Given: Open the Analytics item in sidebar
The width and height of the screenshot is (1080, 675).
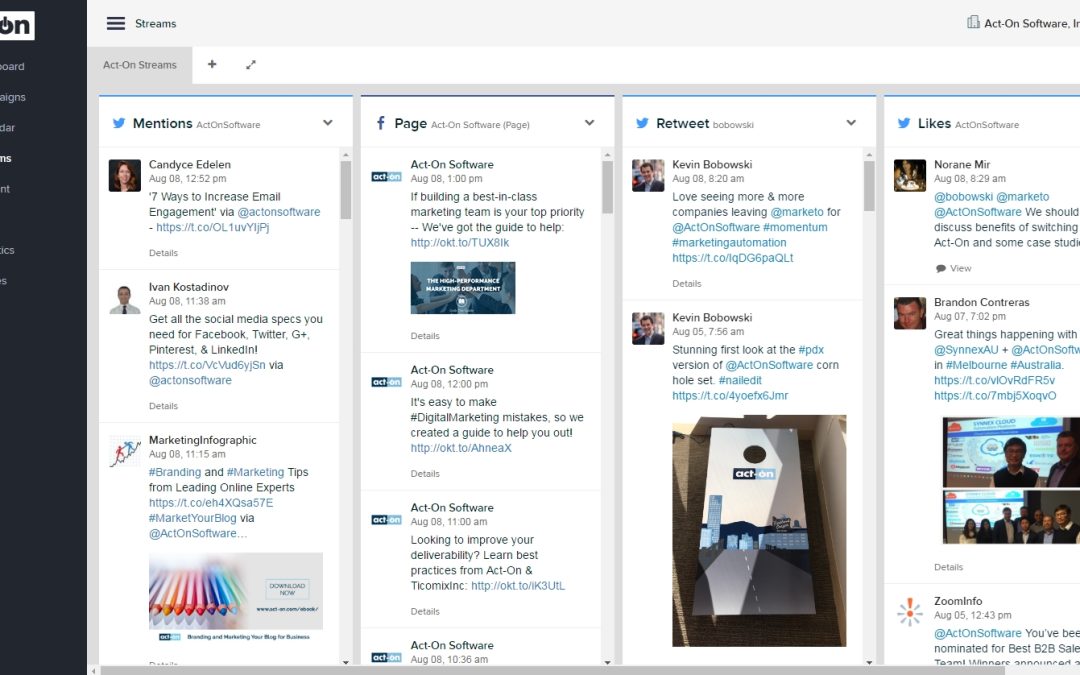Looking at the screenshot, I should pyautogui.click(x=8, y=250).
